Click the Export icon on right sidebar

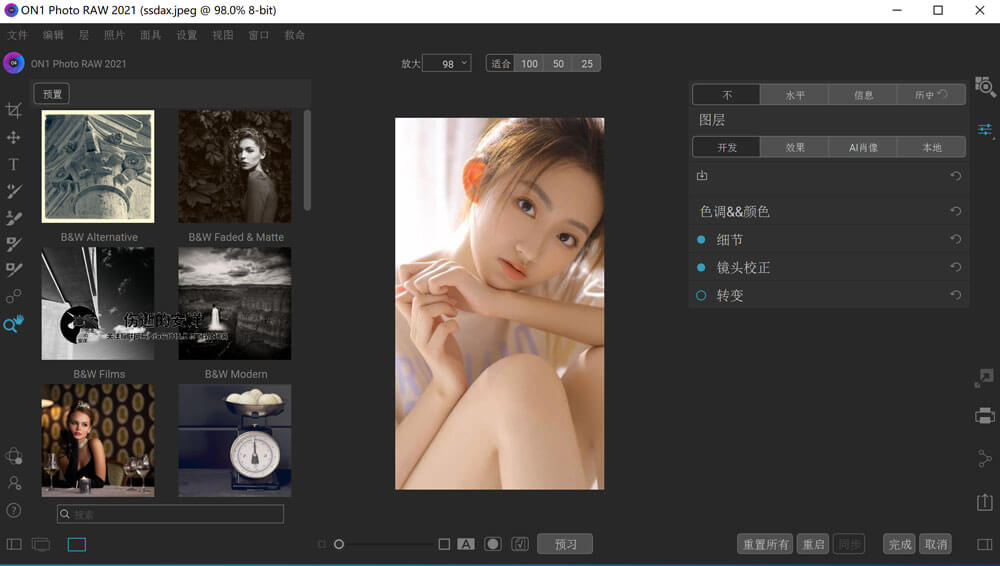(x=985, y=502)
